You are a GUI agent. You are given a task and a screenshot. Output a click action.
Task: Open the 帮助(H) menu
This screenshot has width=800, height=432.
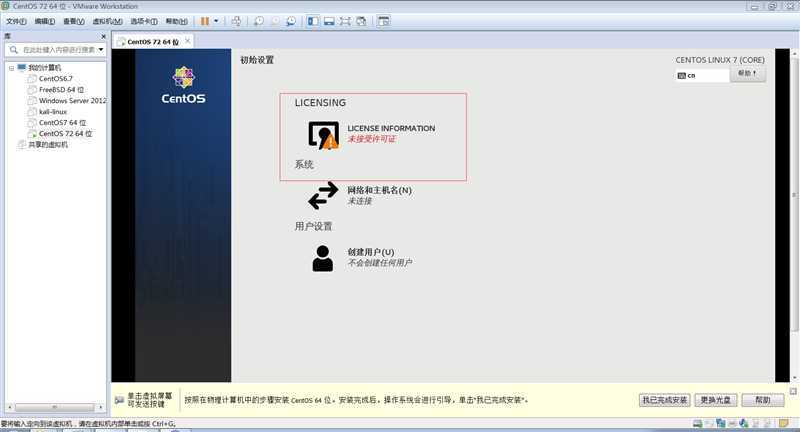click(x=177, y=21)
